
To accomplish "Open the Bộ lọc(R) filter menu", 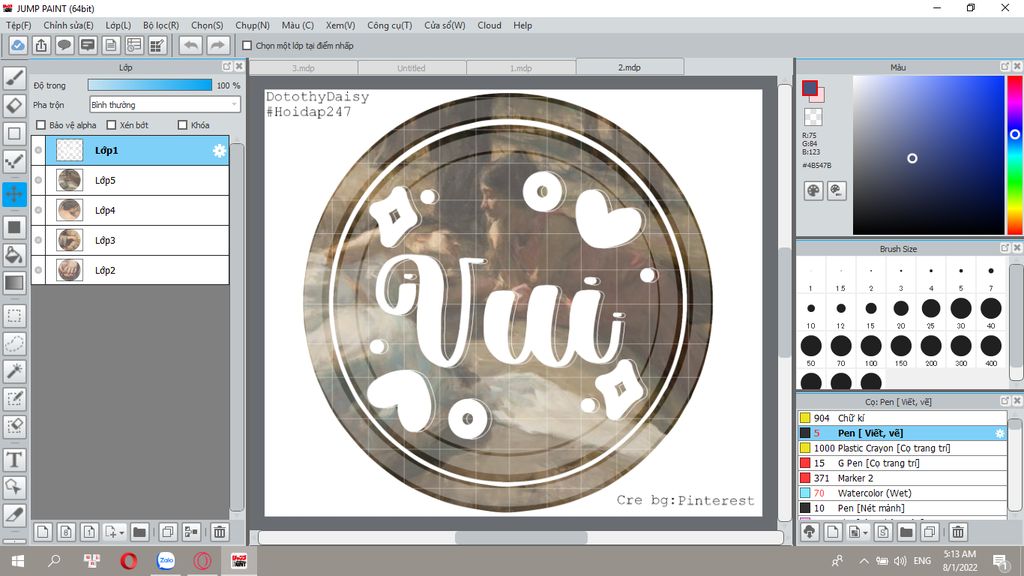I will [x=161, y=25].
